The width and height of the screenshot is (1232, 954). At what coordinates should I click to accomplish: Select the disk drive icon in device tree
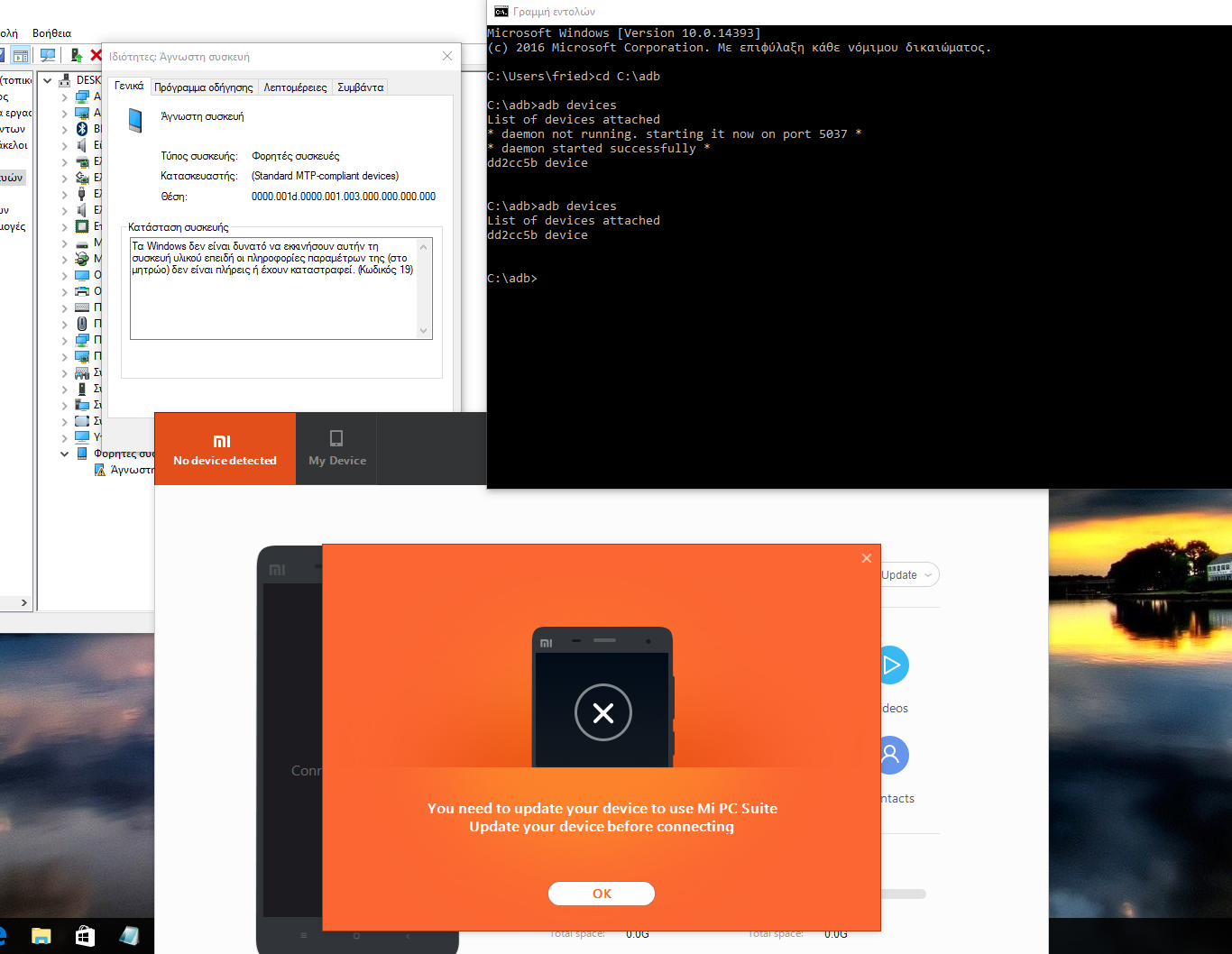[82, 243]
